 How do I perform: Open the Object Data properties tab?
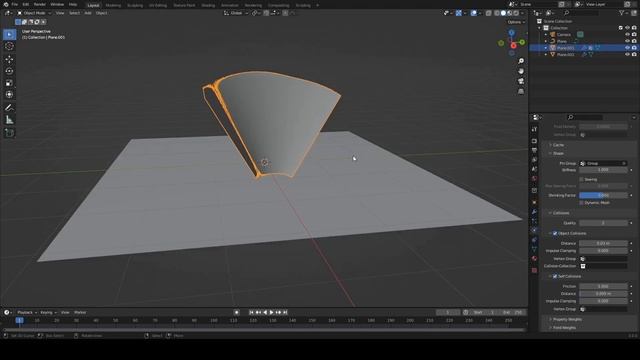click(x=534, y=249)
